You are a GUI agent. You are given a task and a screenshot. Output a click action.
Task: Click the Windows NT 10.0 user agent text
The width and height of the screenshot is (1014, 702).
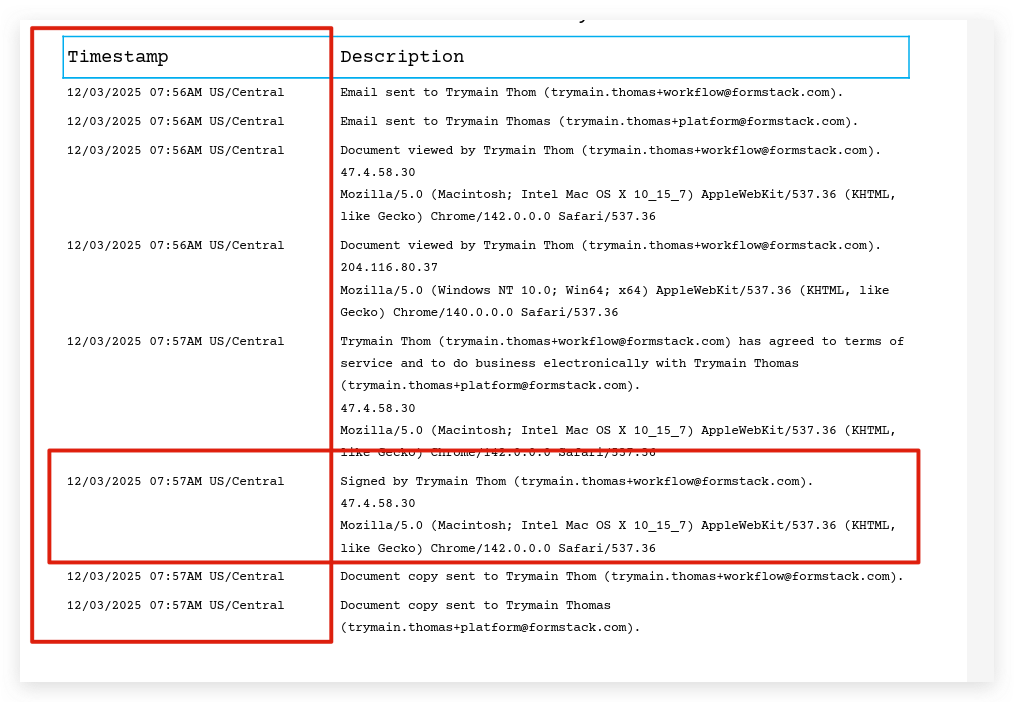click(614, 291)
